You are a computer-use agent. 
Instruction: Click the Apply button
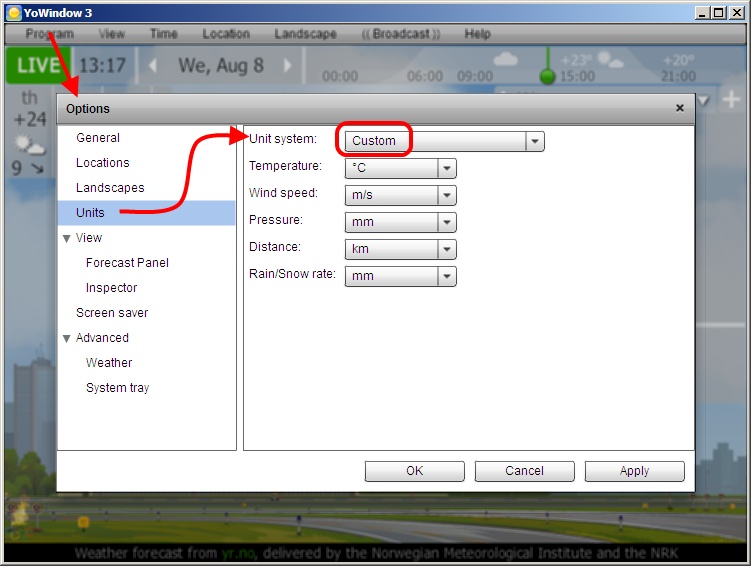click(x=635, y=471)
